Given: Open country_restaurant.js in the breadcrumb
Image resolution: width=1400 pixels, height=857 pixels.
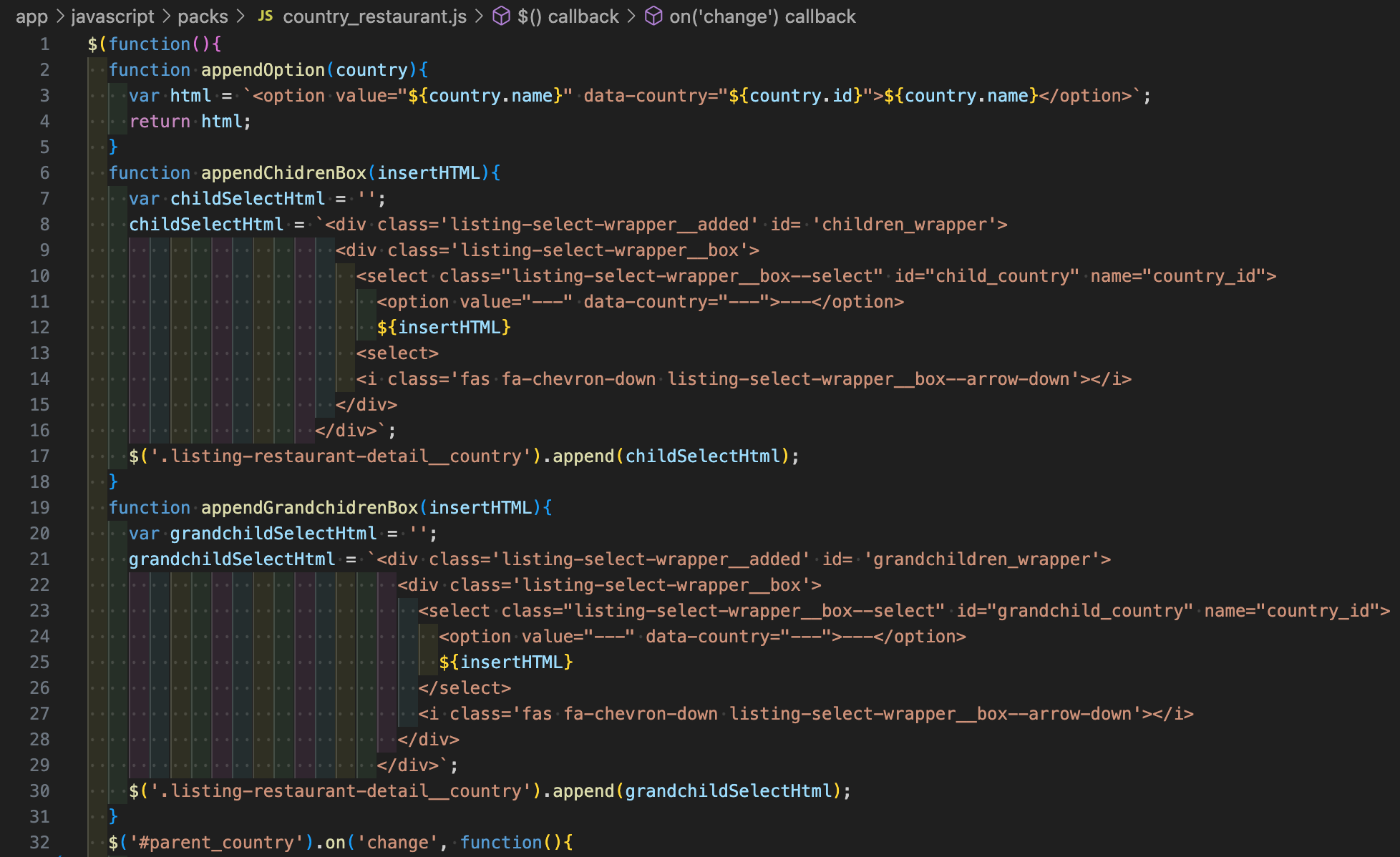Looking at the screenshot, I should 374,16.
